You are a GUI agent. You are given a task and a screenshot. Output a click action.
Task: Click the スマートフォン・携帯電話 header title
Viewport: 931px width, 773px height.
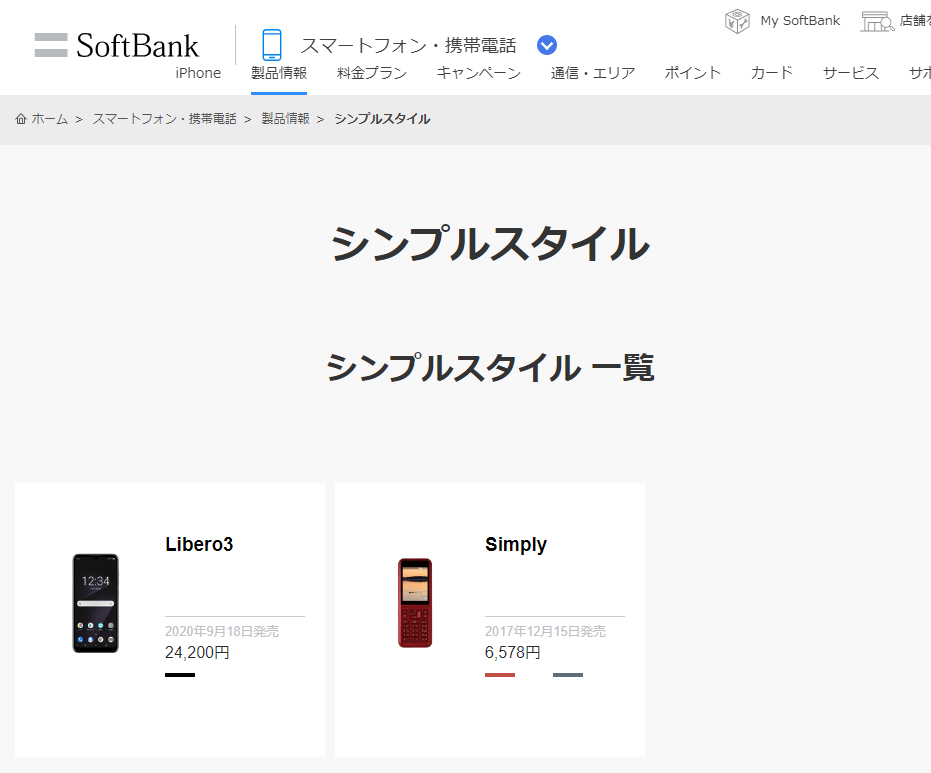pyautogui.click(x=408, y=46)
